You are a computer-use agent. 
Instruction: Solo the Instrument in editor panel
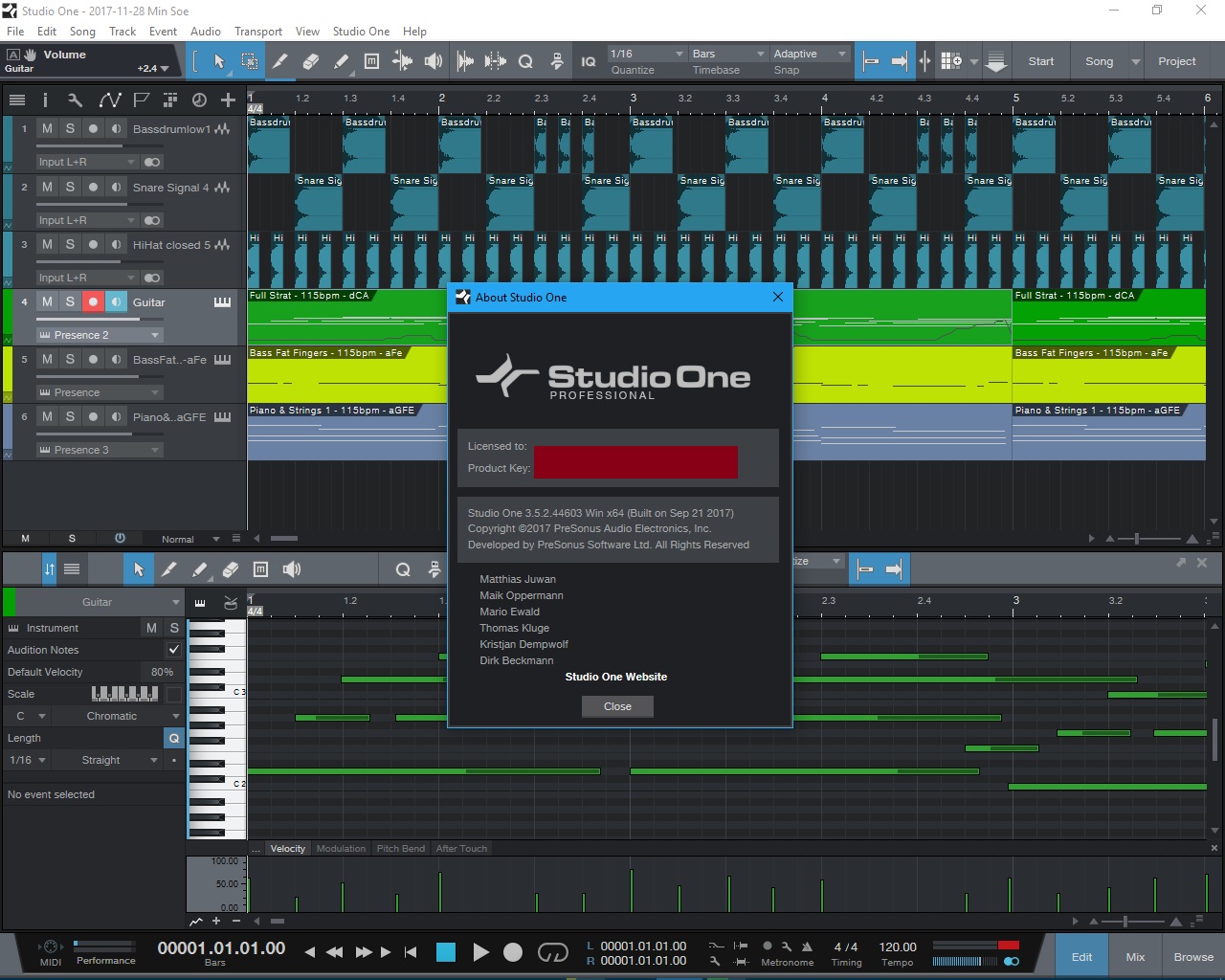pyautogui.click(x=174, y=628)
